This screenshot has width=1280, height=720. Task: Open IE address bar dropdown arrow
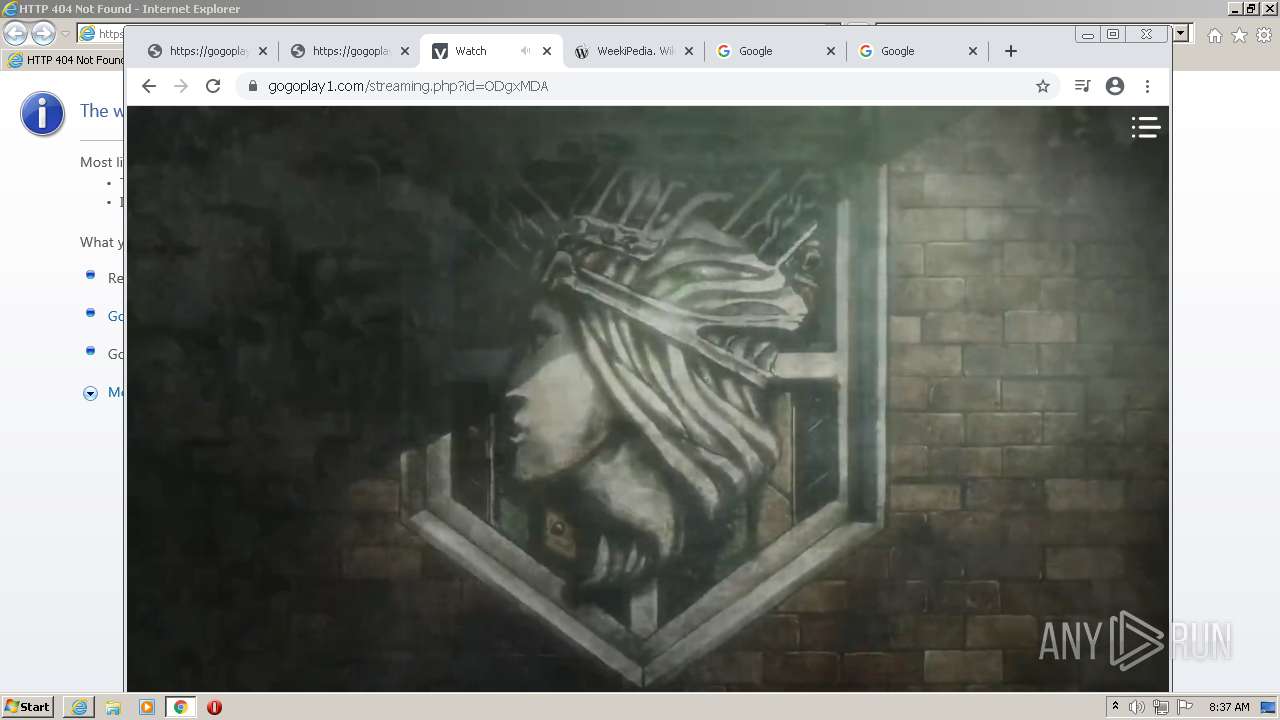[x=1181, y=33]
